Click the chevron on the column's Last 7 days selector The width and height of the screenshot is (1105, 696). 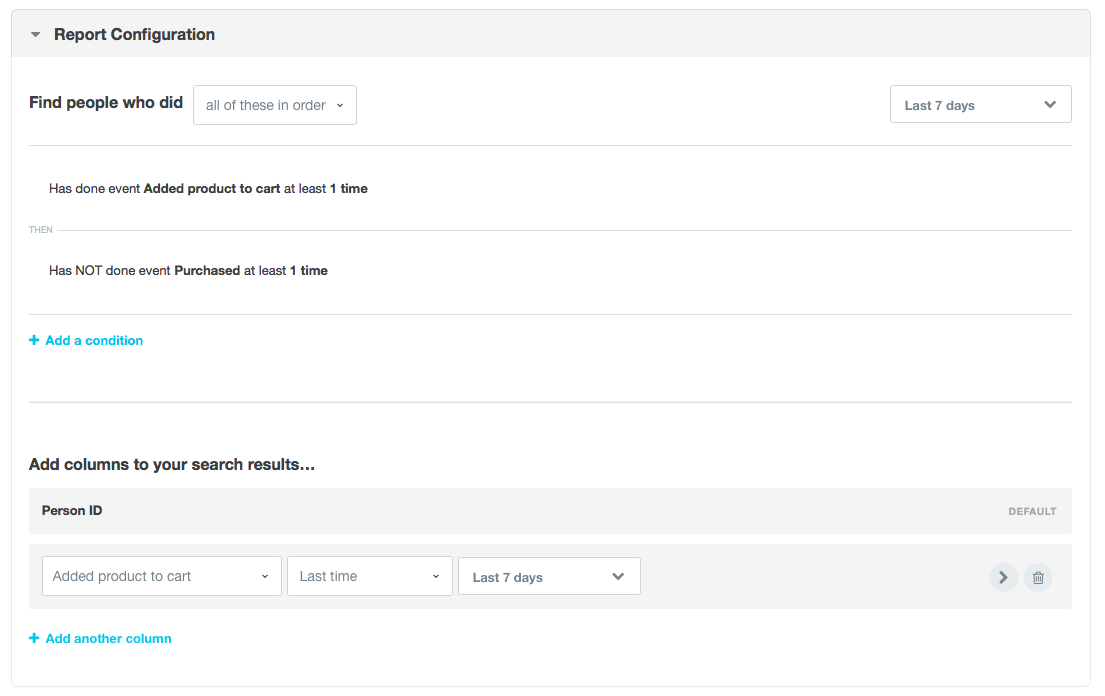[x=618, y=576]
